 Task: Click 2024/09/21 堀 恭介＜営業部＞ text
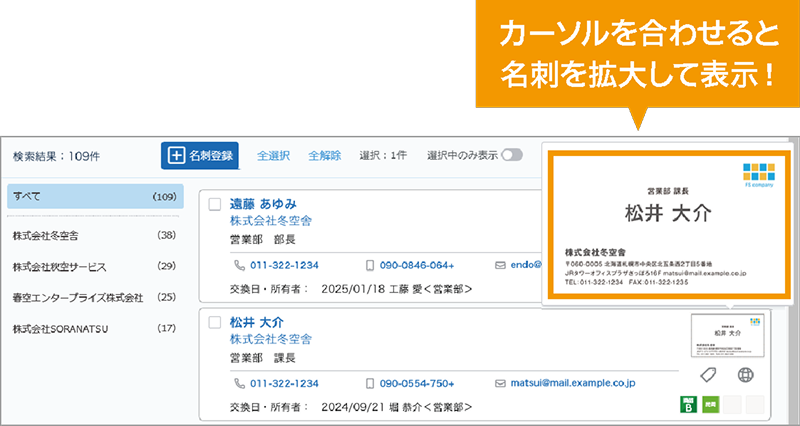tap(396, 407)
